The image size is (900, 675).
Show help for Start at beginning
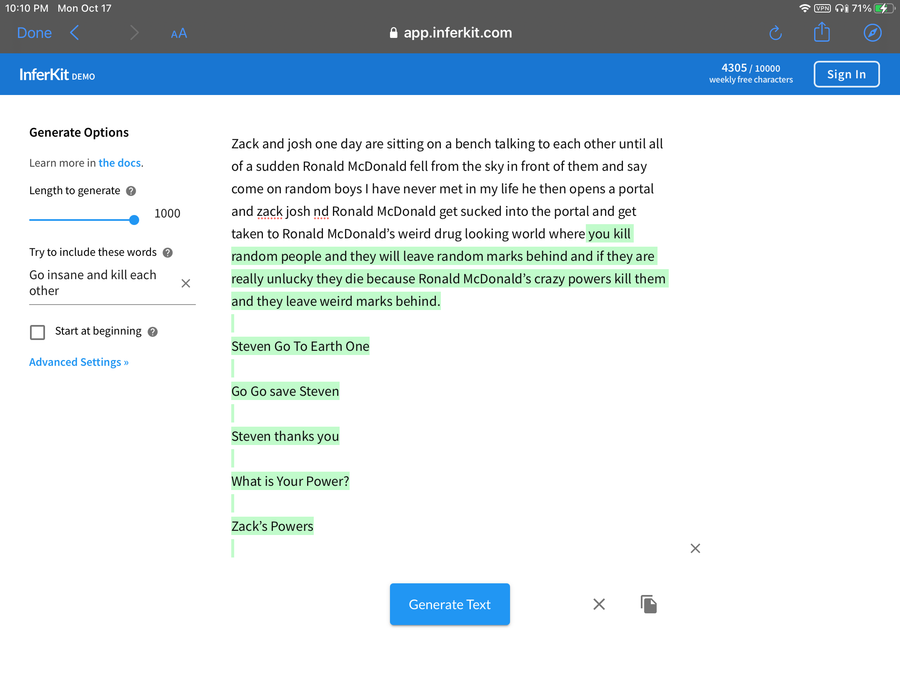tap(153, 332)
